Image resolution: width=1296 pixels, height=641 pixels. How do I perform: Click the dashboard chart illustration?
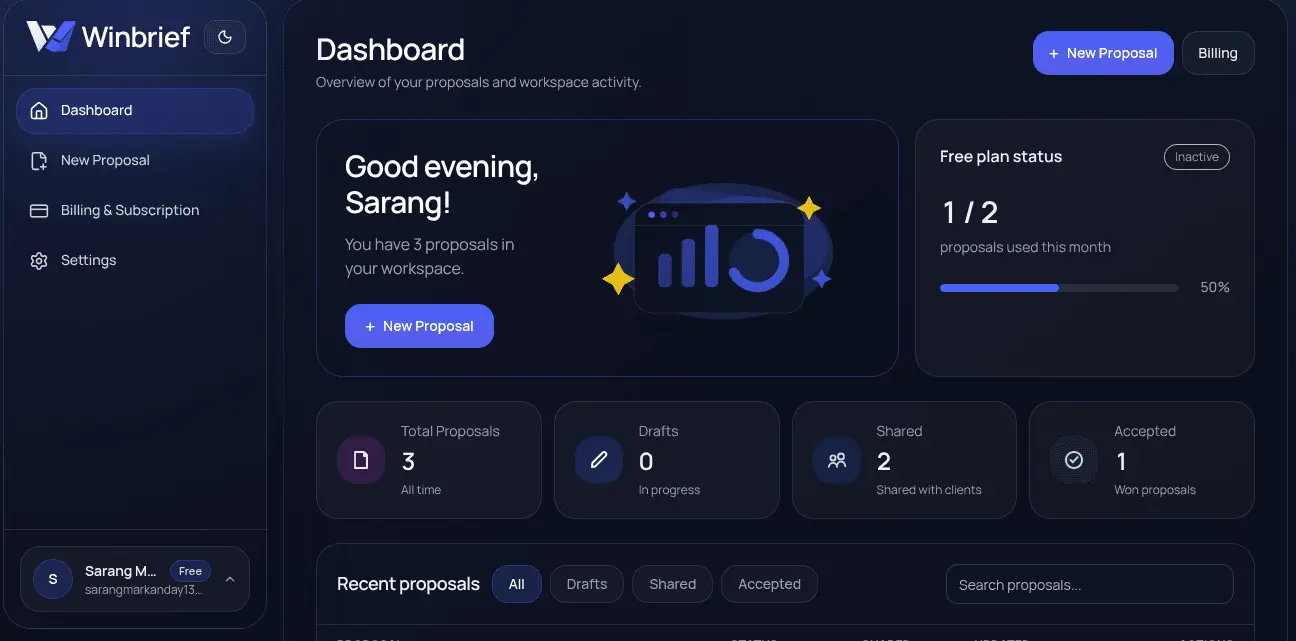point(720,250)
